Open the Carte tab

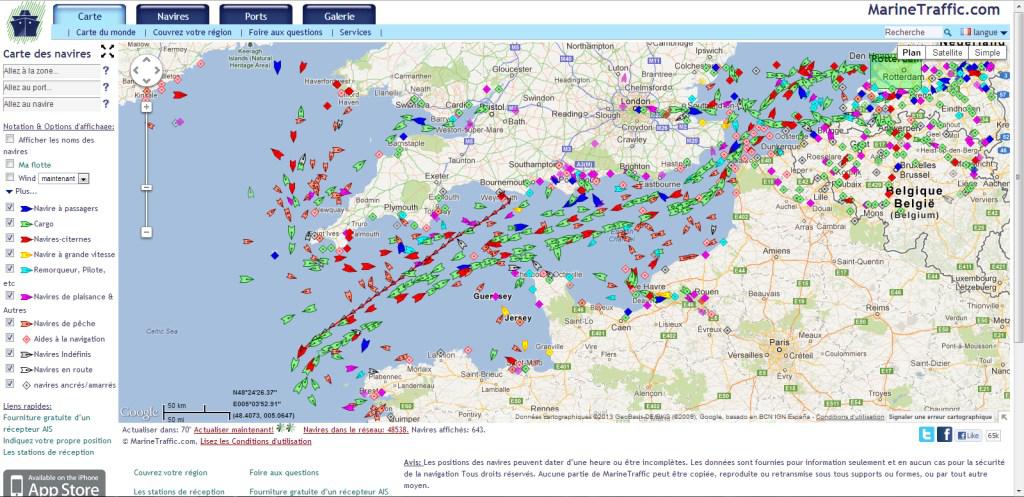click(x=89, y=16)
